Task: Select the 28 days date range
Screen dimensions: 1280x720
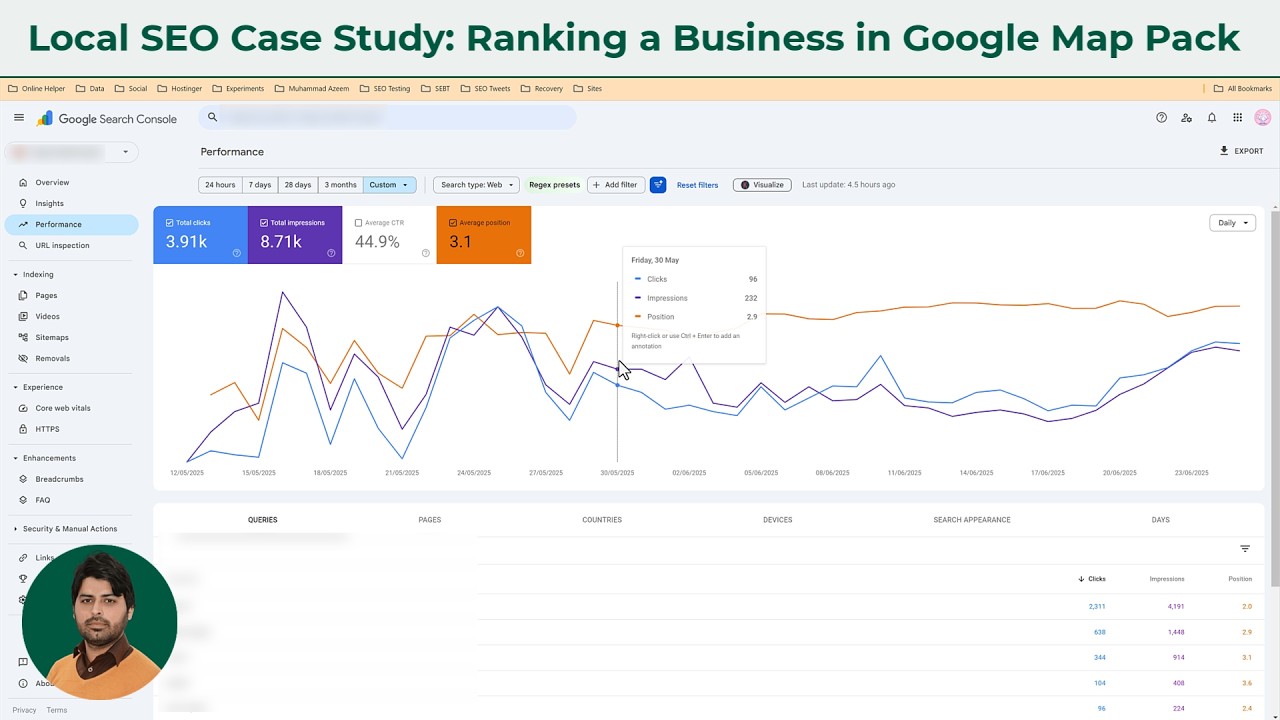Action: tap(297, 185)
